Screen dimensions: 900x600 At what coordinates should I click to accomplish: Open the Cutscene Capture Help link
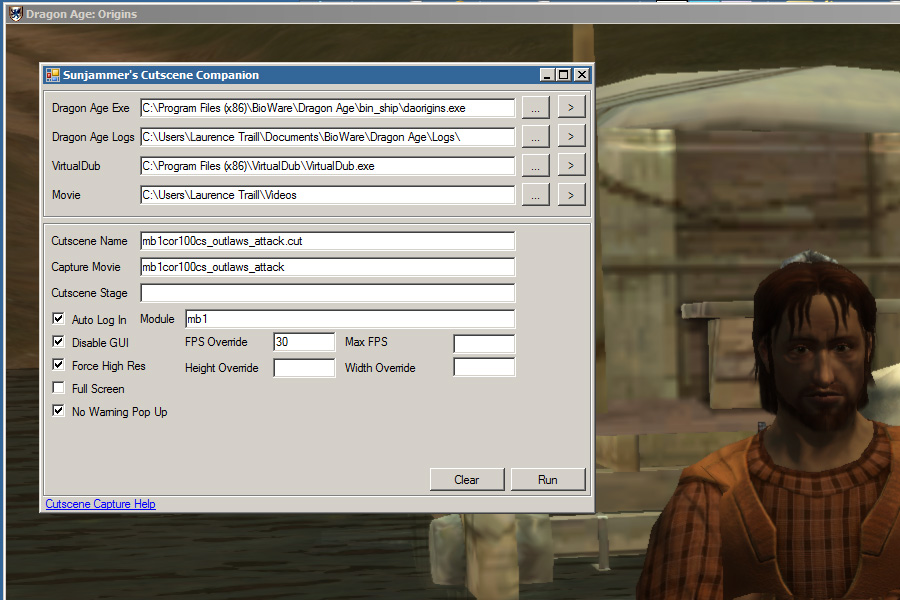[x=100, y=504]
